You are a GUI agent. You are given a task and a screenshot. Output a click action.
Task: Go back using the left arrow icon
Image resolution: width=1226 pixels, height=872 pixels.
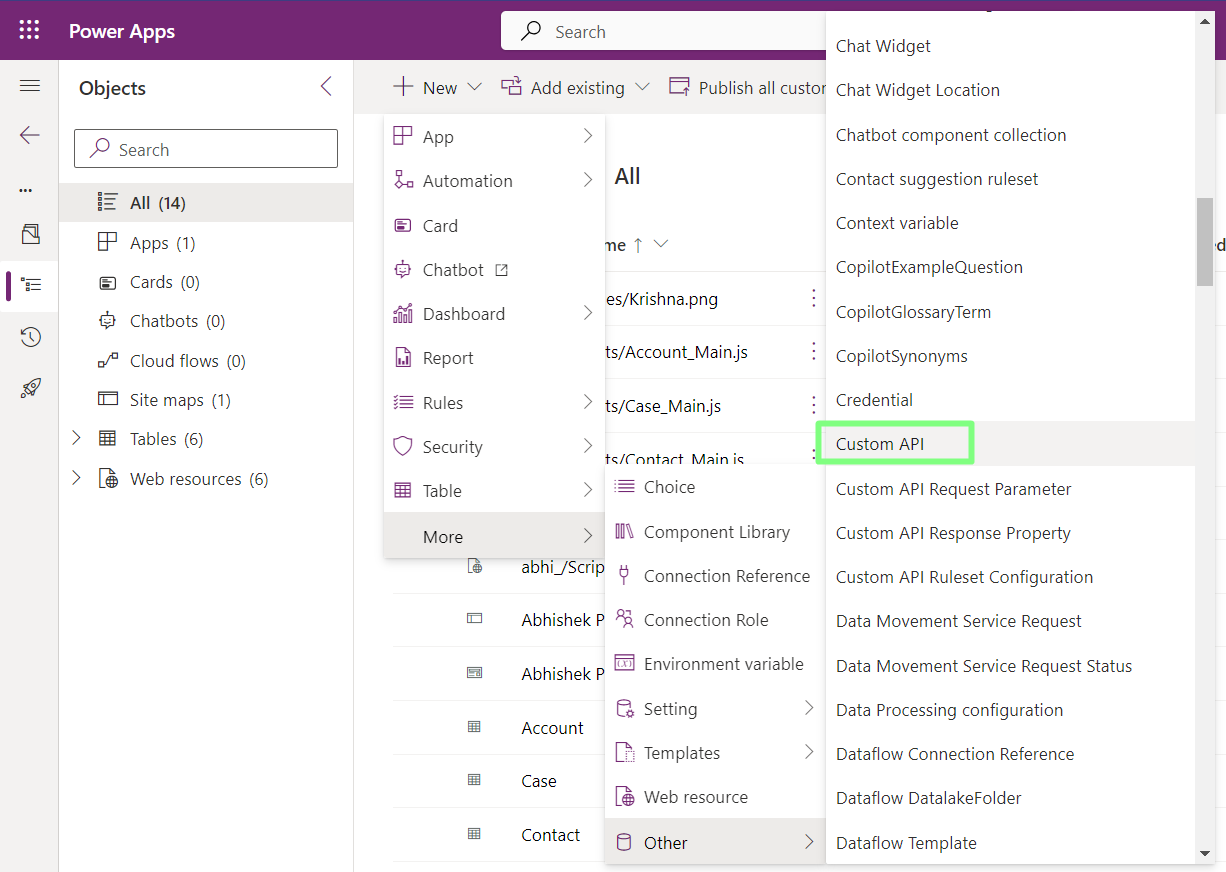pos(30,135)
